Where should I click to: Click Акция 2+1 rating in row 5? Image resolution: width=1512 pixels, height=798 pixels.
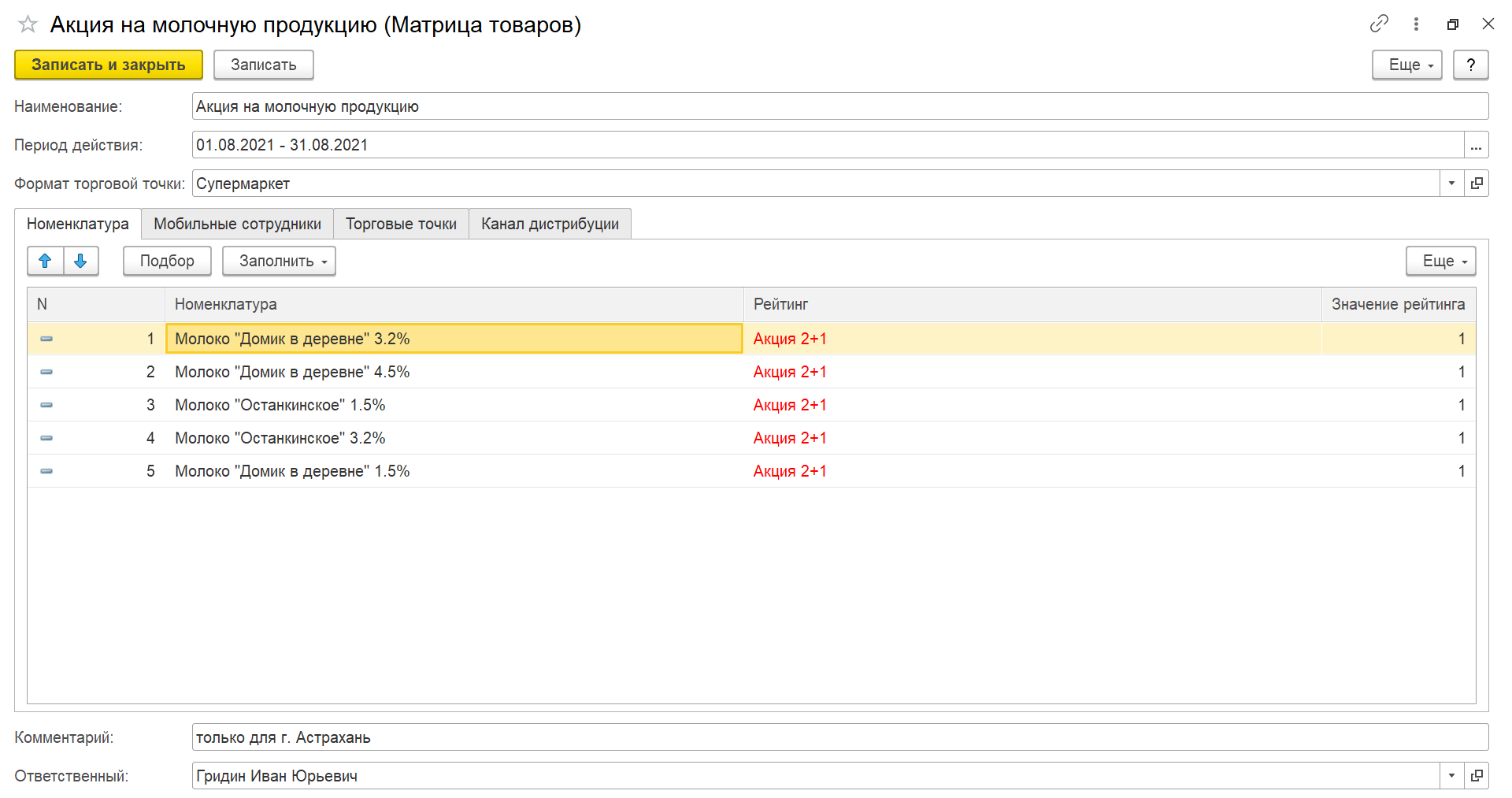[x=790, y=471]
